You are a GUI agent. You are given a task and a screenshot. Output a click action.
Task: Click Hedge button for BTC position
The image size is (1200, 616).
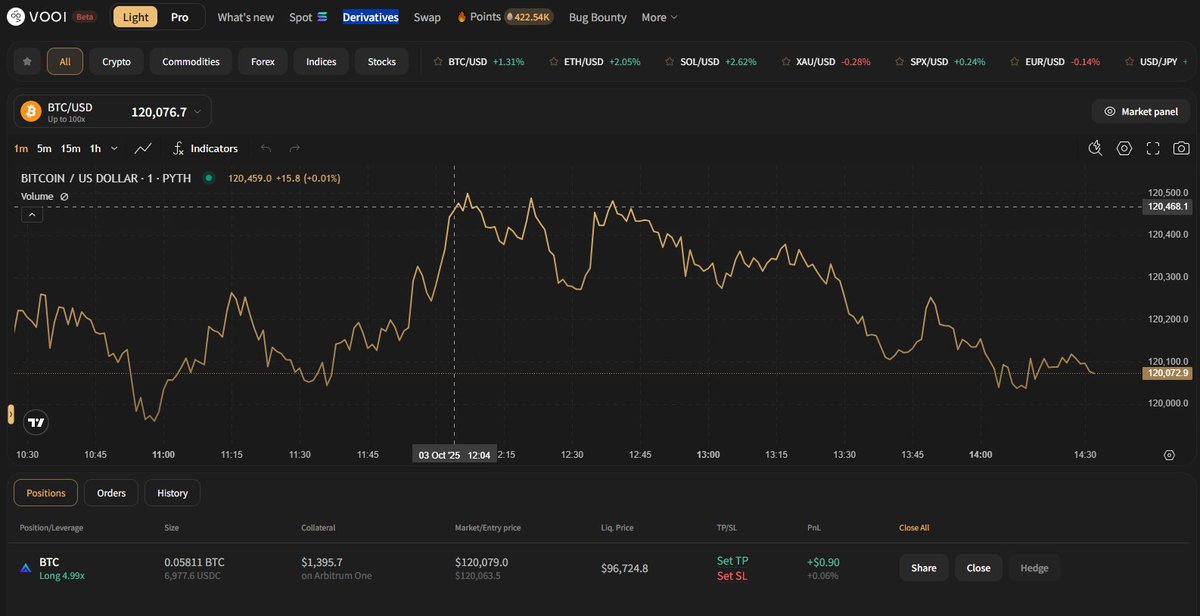(1034, 568)
